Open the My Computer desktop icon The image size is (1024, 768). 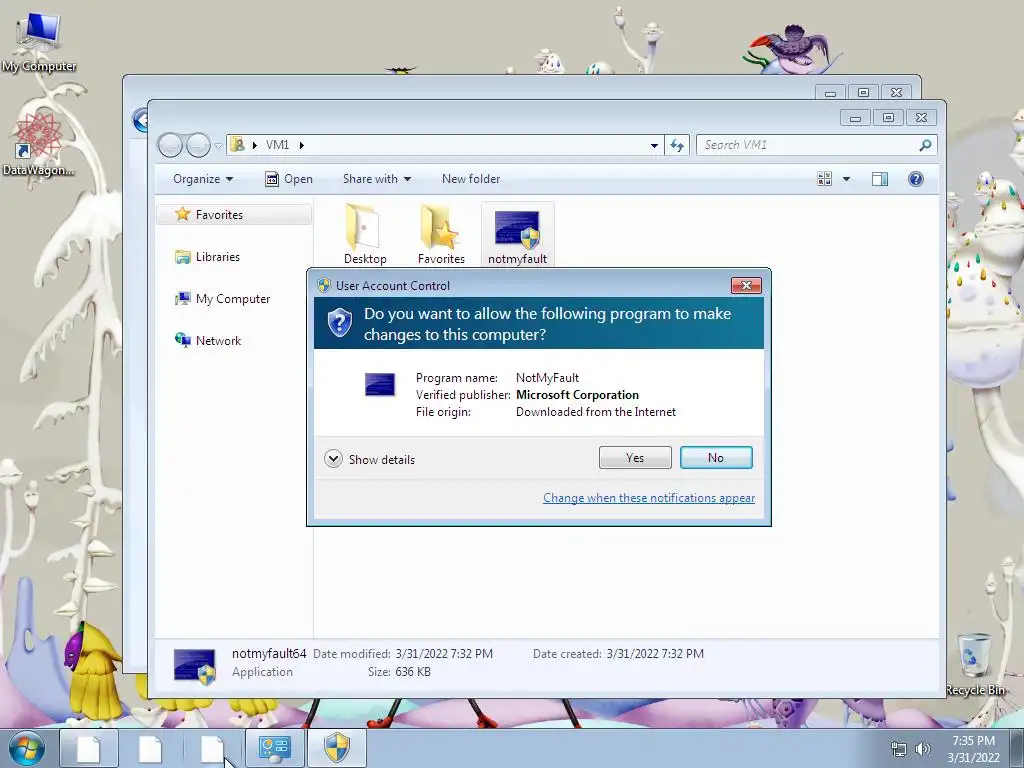pyautogui.click(x=39, y=40)
